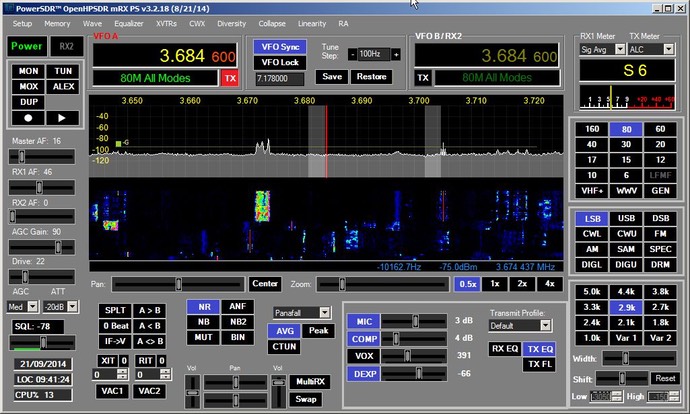The image size is (690, 414).
Task: Select CWL mode
Action: click(592, 234)
